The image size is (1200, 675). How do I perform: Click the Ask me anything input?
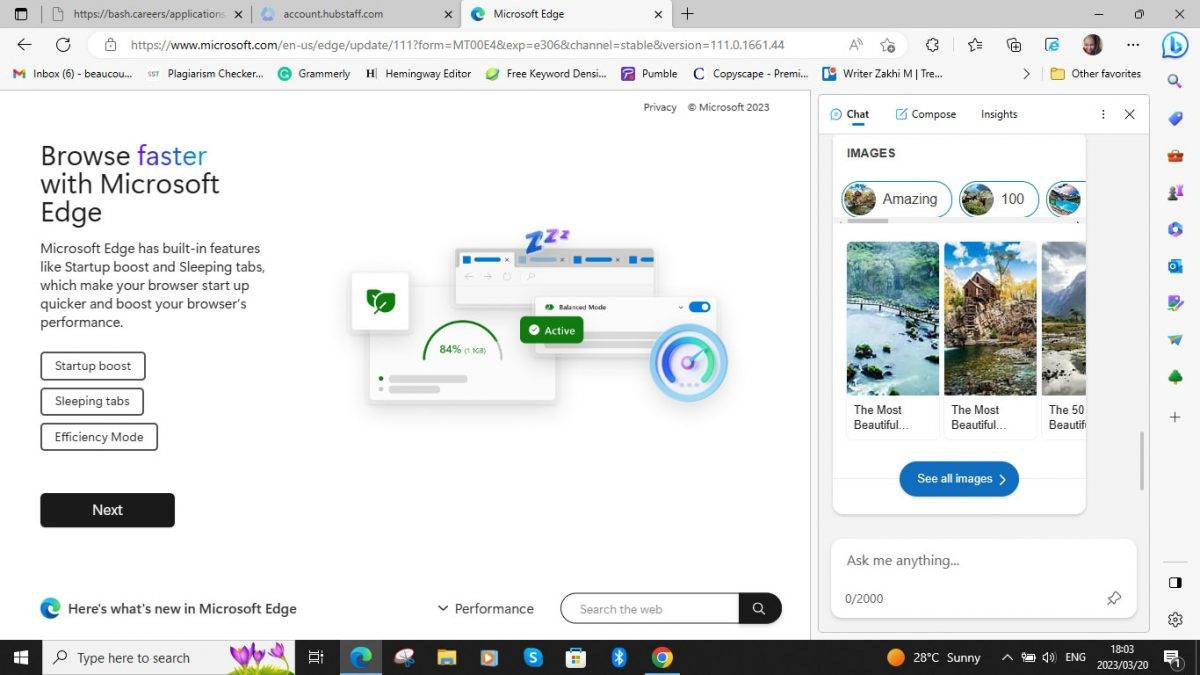[x=984, y=561]
